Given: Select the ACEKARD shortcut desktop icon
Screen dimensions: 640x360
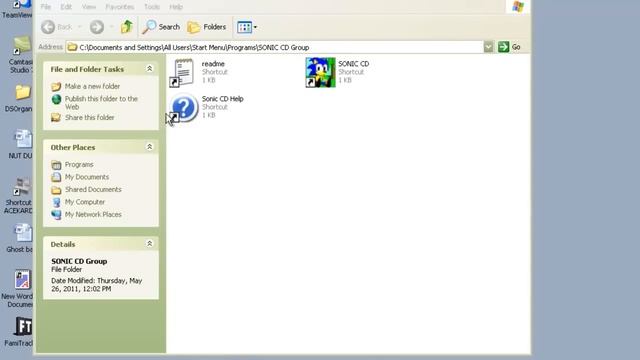Looking at the screenshot, I should [x=19, y=196].
